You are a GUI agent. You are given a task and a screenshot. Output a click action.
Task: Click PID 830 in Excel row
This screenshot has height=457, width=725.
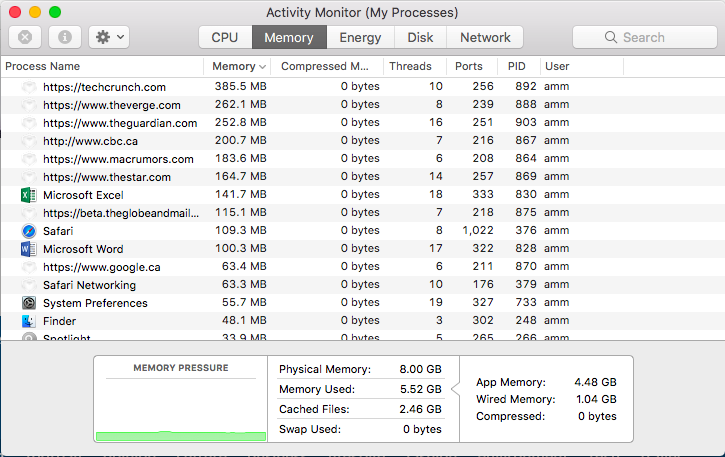point(526,194)
